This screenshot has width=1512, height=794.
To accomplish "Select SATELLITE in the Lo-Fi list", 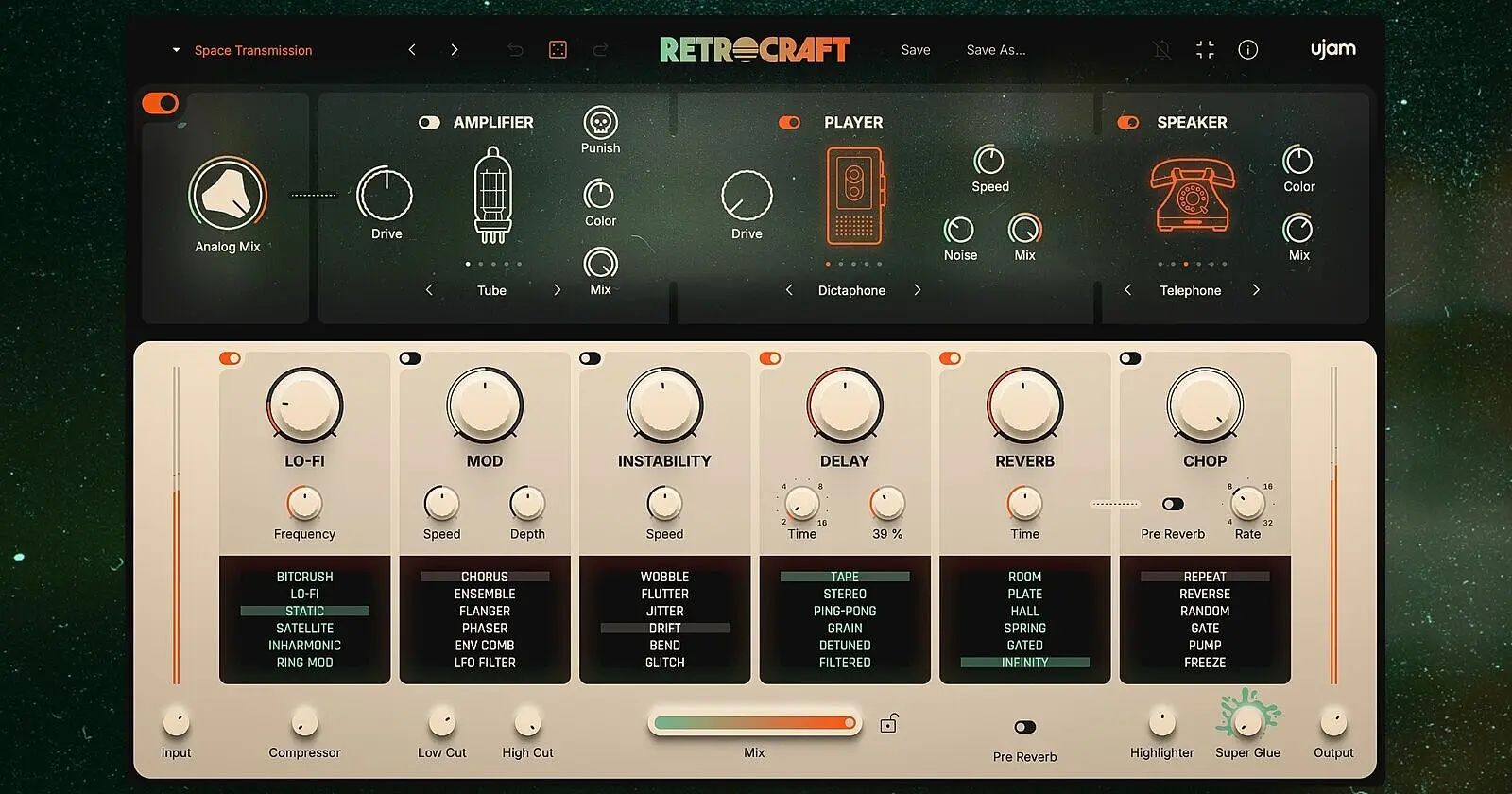I will point(304,629).
